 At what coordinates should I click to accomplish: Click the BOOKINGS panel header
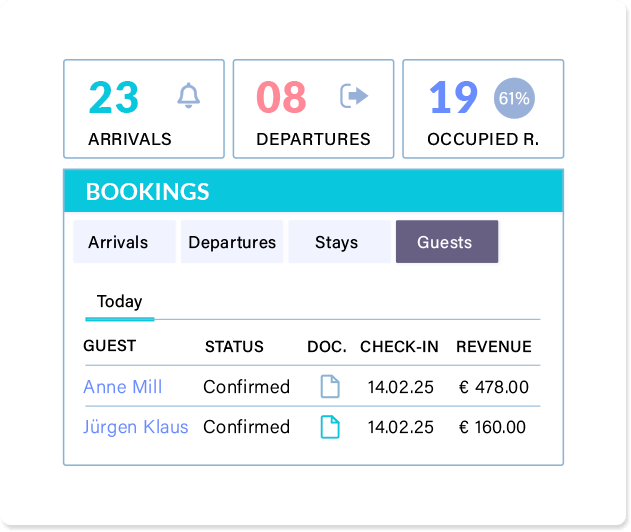[x=313, y=191]
